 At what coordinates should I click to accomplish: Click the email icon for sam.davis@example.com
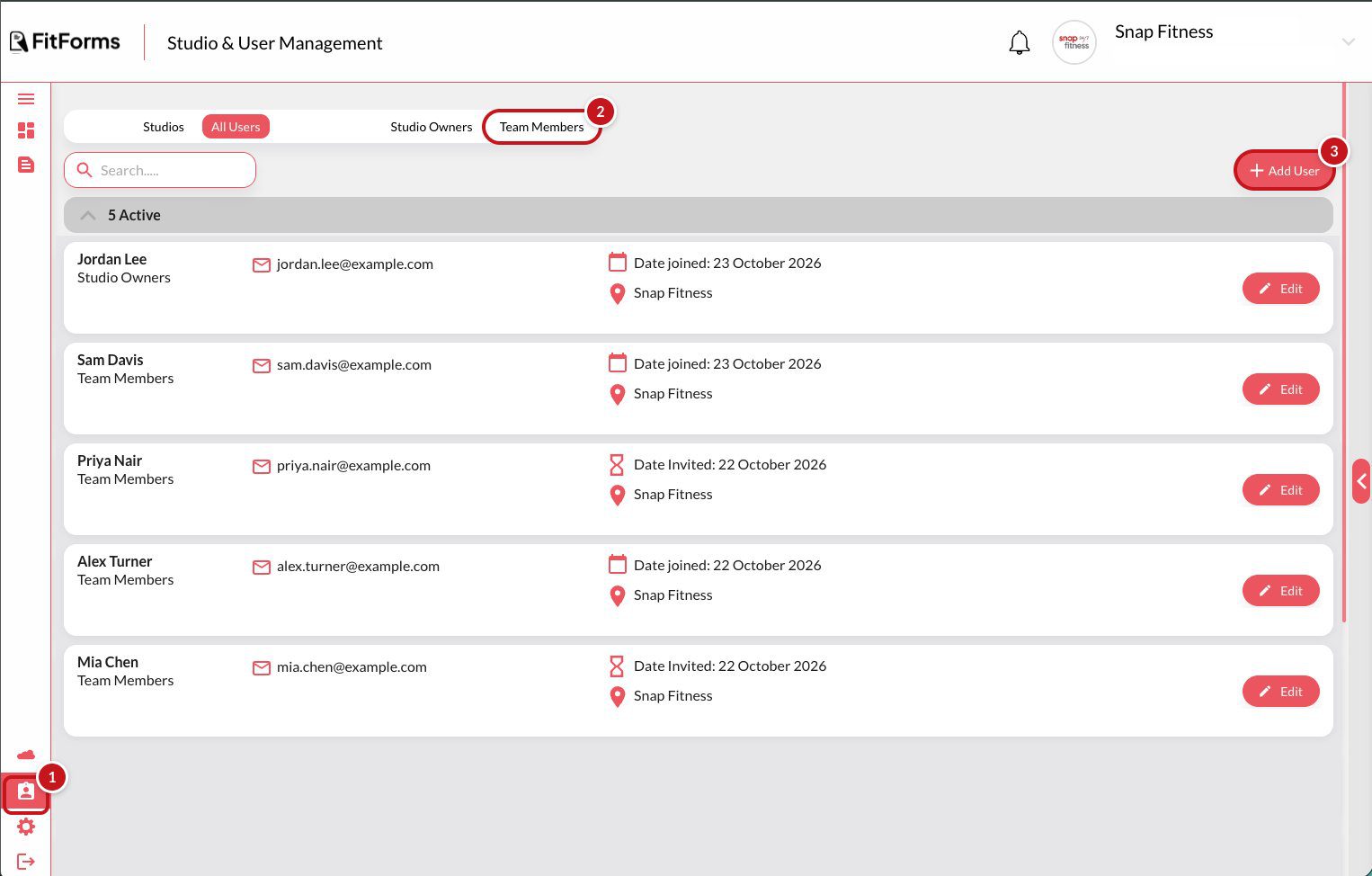[262, 366]
